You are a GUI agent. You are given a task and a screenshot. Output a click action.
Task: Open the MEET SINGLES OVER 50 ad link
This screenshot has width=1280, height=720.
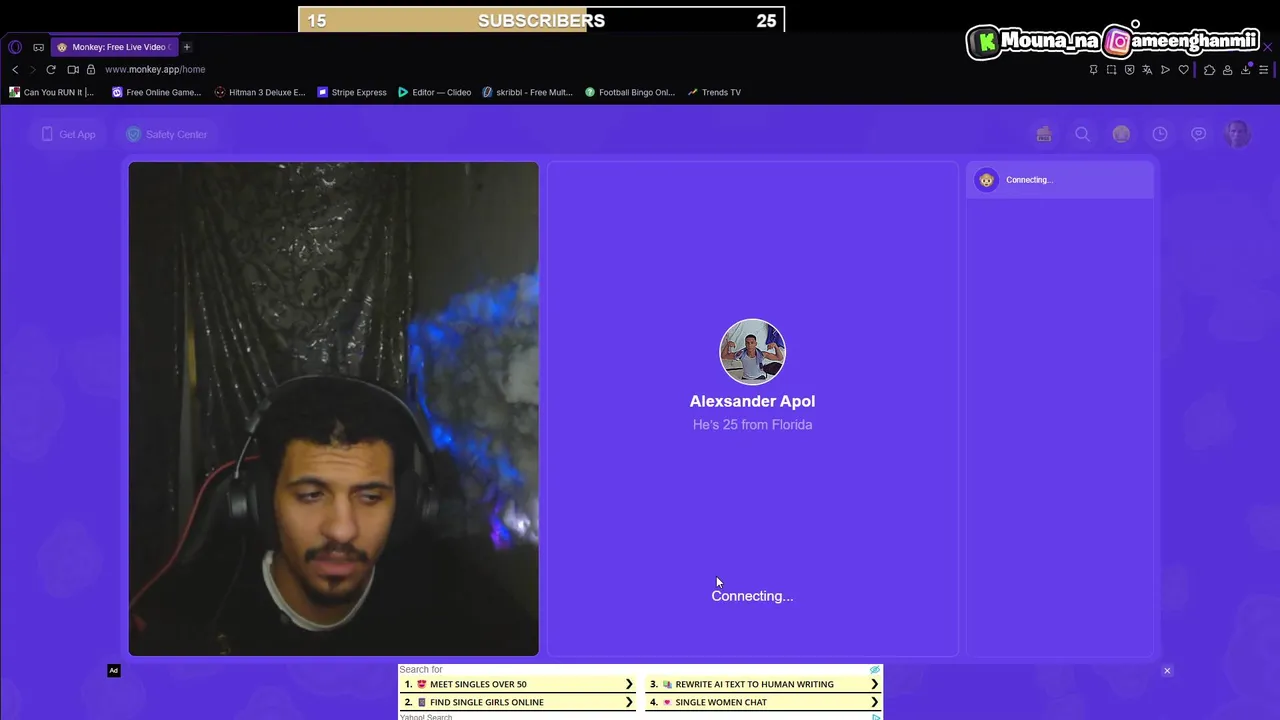coord(518,684)
